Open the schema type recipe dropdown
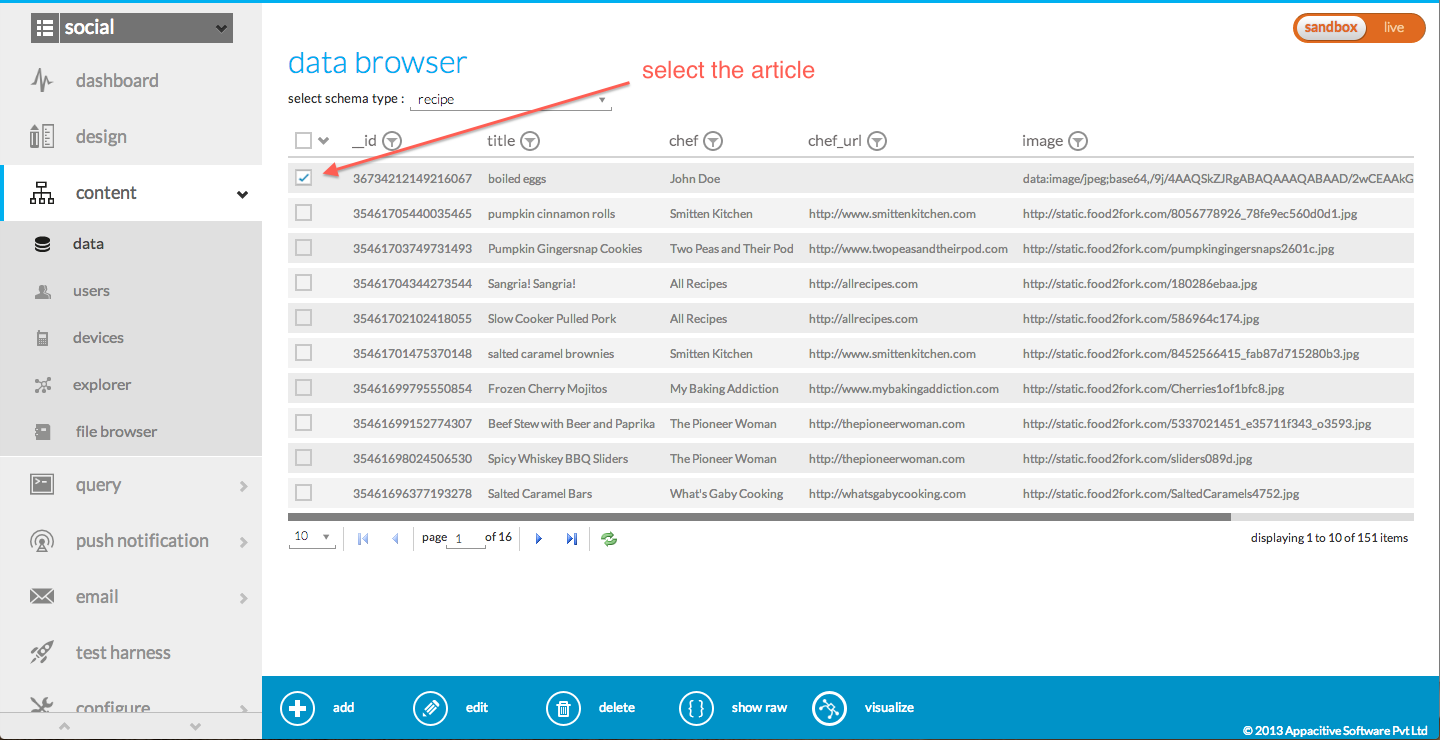The height and width of the screenshot is (740, 1440). (x=511, y=100)
